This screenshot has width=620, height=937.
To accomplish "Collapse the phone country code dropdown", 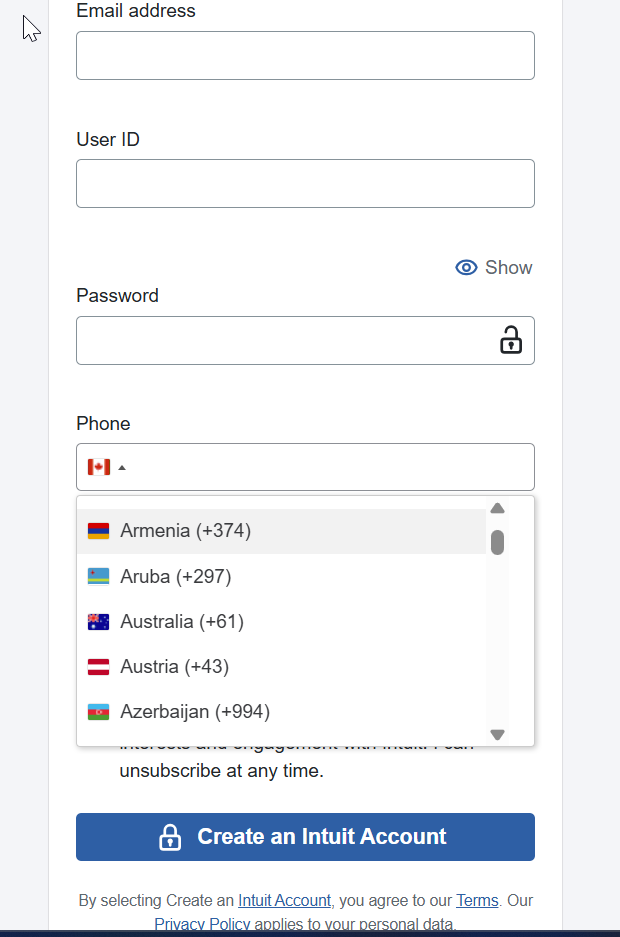I will (122, 467).
